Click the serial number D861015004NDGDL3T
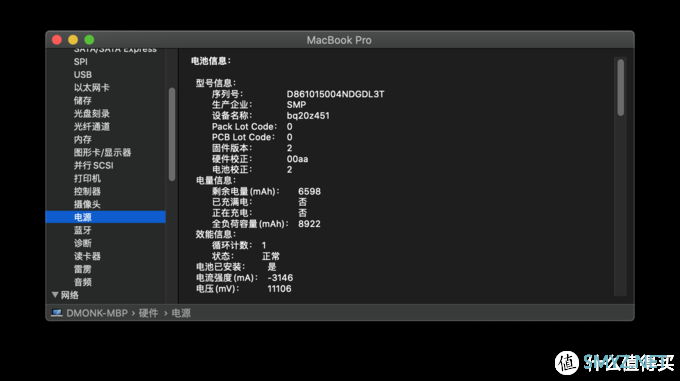This screenshot has width=680, height=381. pyautogui.click(x=335, y=94)
